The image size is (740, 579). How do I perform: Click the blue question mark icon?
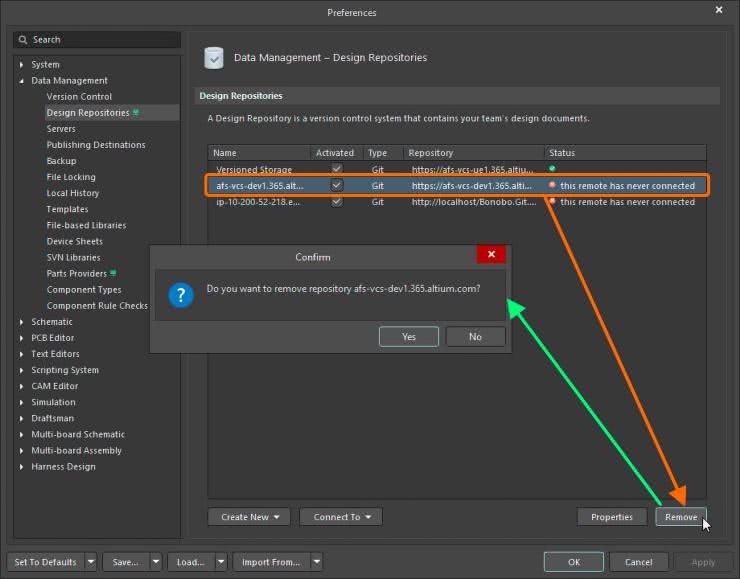[180, 294]
